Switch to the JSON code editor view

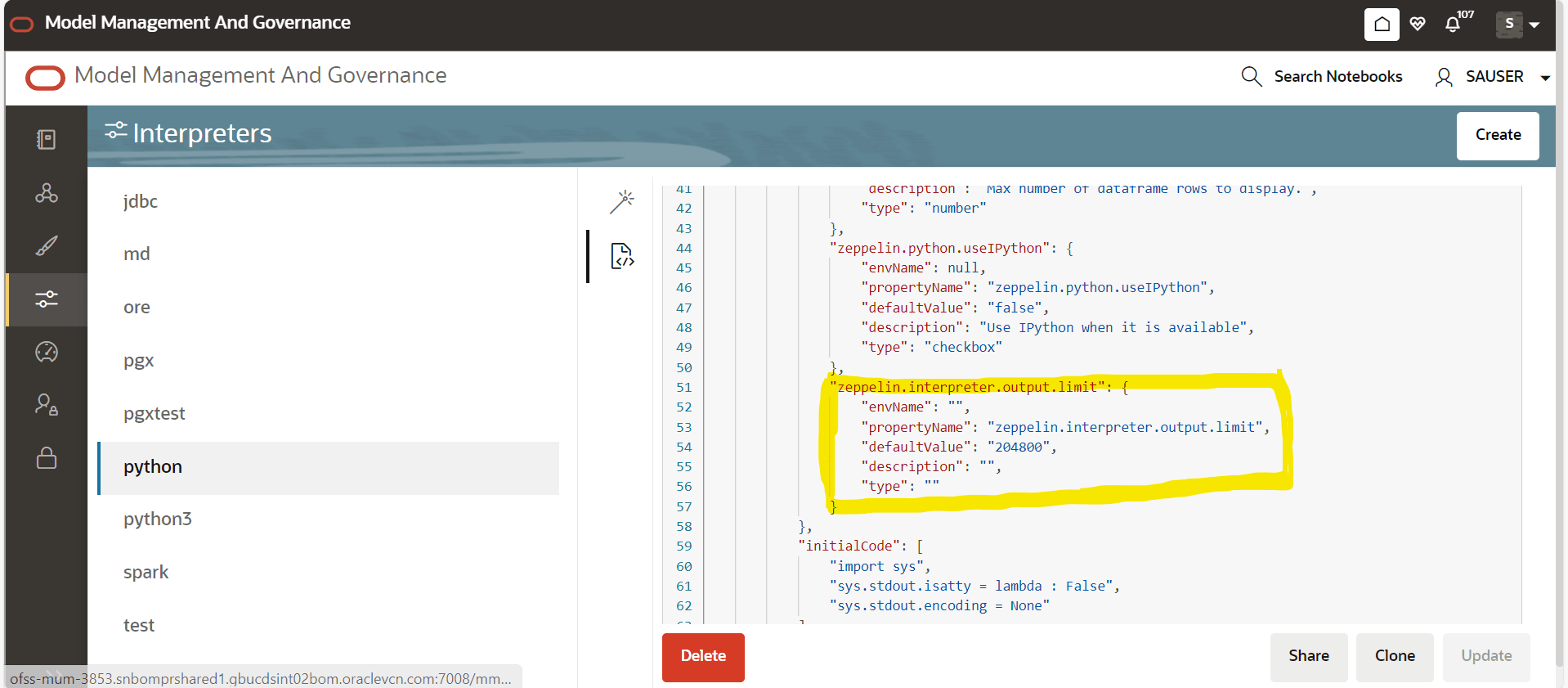click(622, 256)
